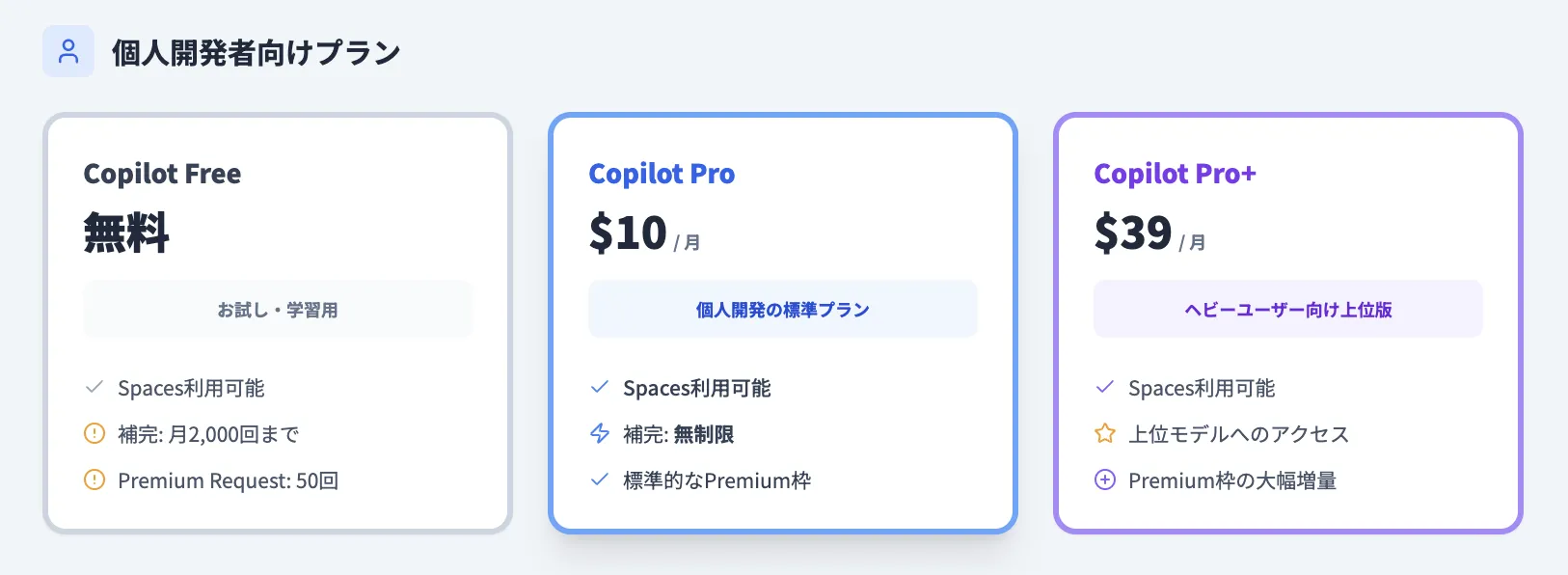Viewport: 1568px width, 575px height.
Task: Click the warning icon beside Premium Request: 50回
Action: coord(95,480)
